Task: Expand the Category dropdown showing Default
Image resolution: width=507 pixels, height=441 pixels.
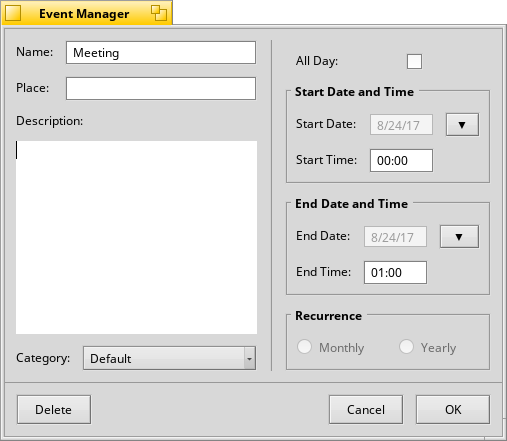Action: (x=169, y=358)
